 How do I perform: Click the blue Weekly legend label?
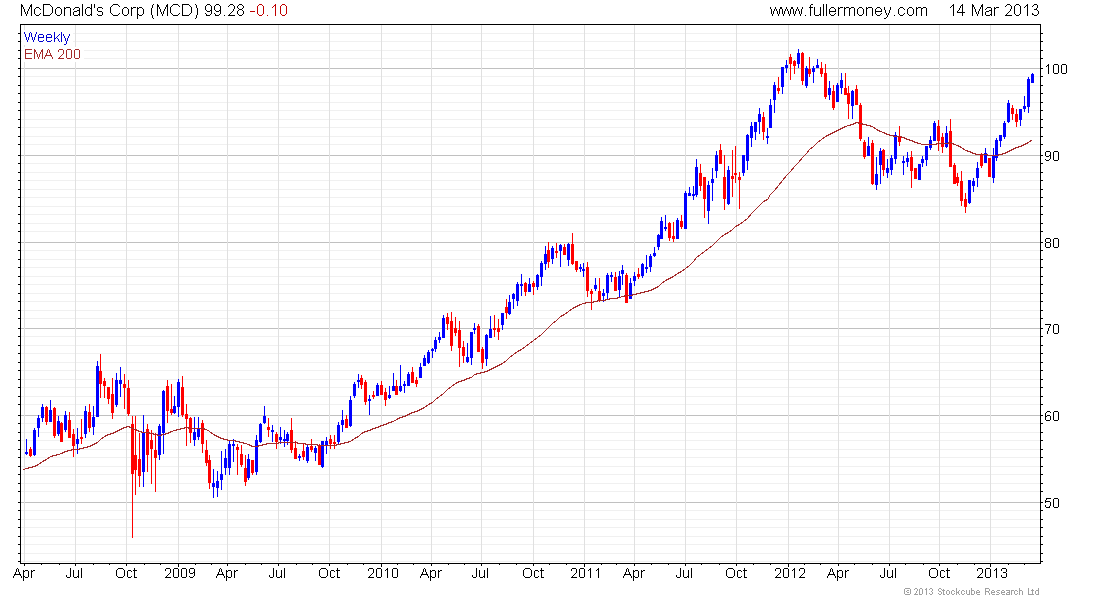coord(47,37)
